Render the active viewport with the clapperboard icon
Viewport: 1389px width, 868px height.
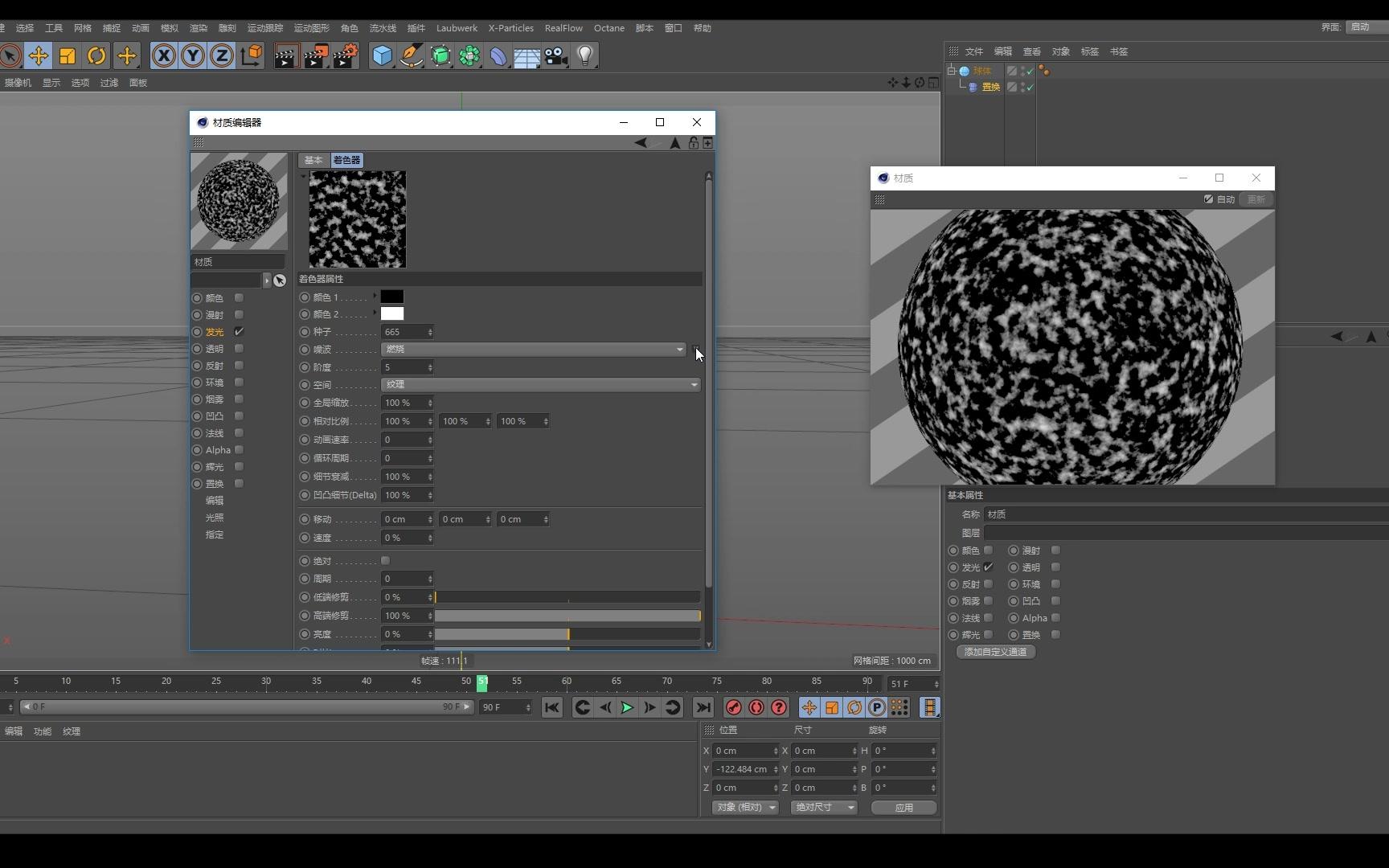pyautogui.click(x=286, y=55)
